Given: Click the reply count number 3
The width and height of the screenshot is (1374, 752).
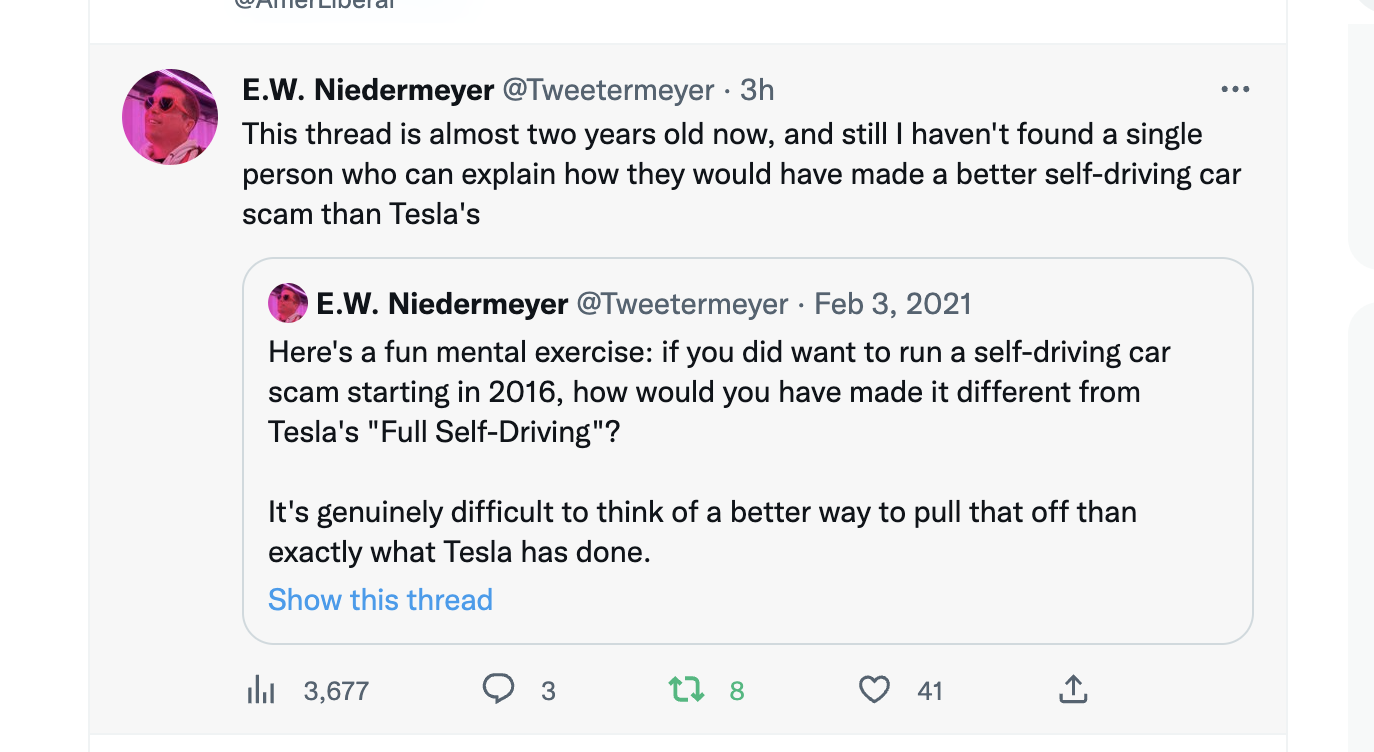Looking at the screenshot, I should coord(548,691).
